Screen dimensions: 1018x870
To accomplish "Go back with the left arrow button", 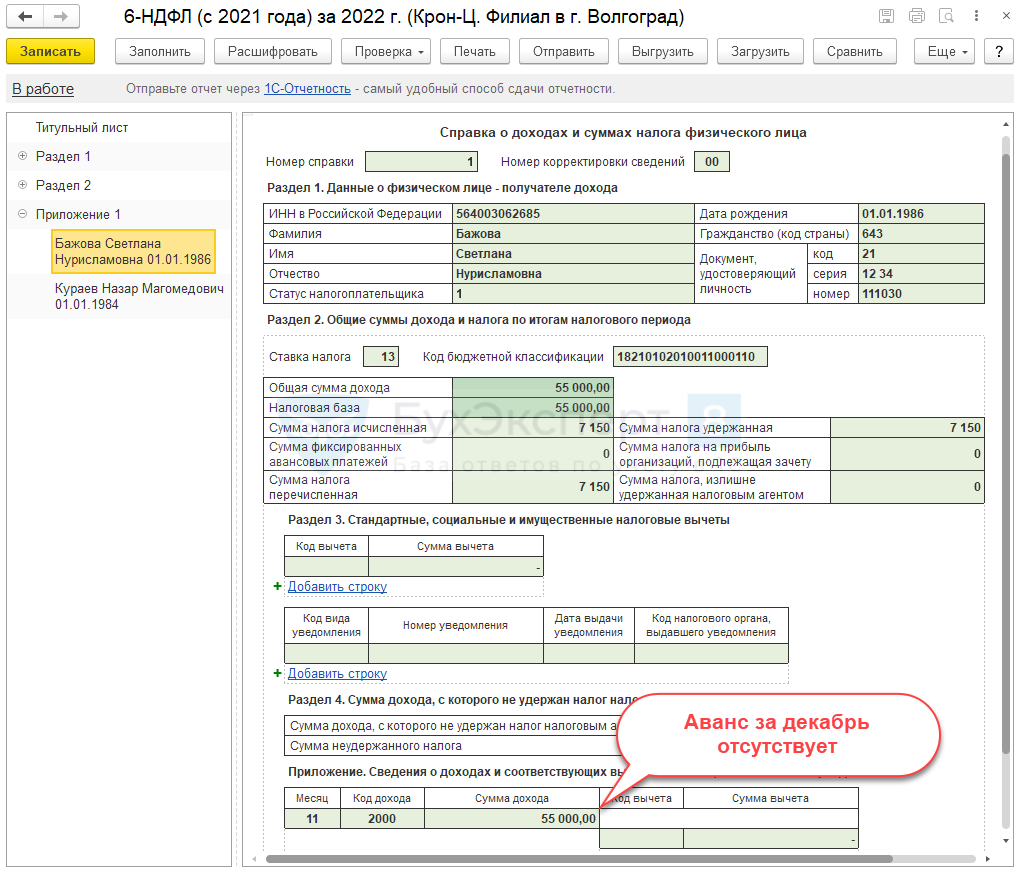I will 25,16.
